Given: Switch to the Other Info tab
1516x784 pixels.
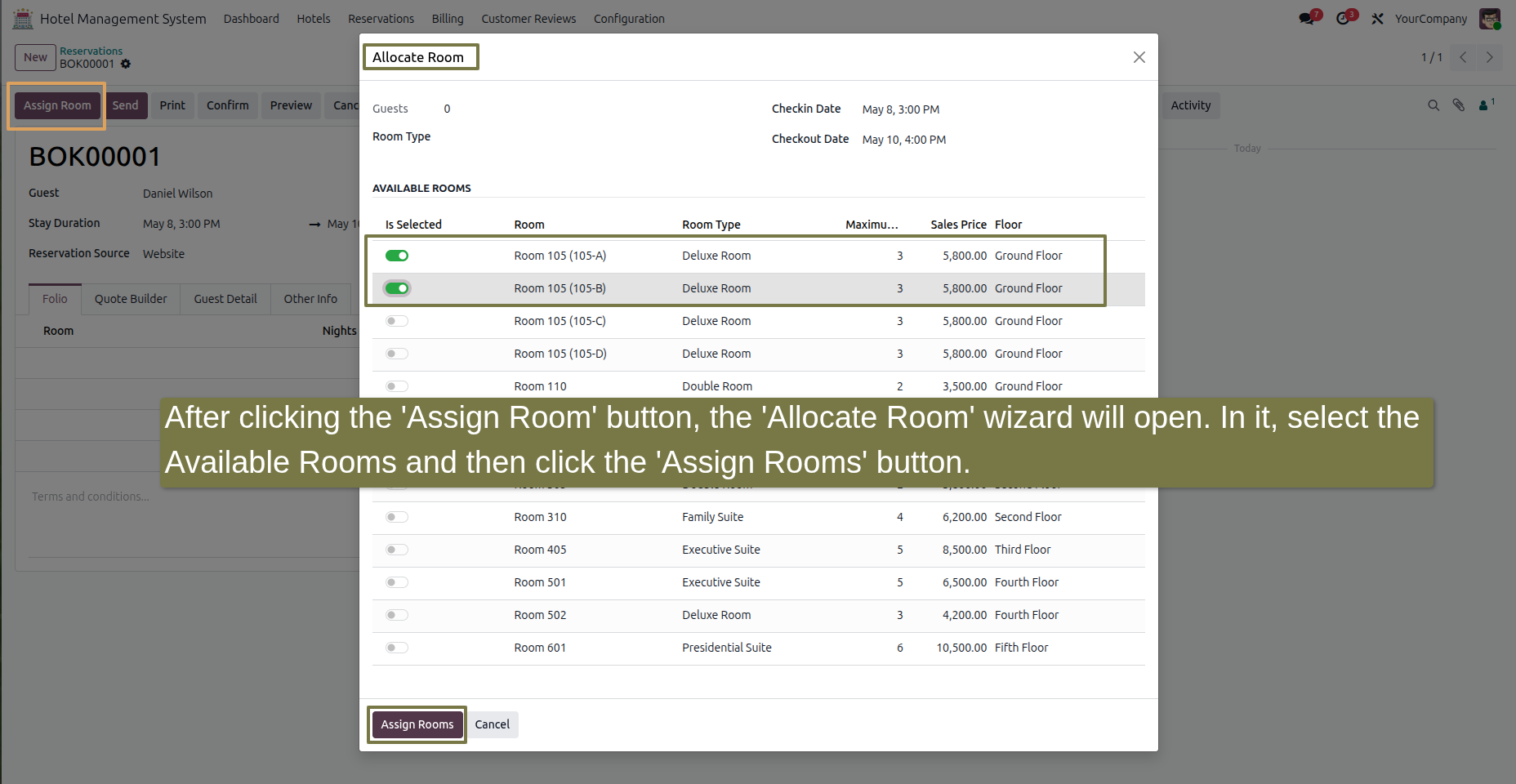Looking at the screenshot, I should pyautogui.click(x=310, y=299).
